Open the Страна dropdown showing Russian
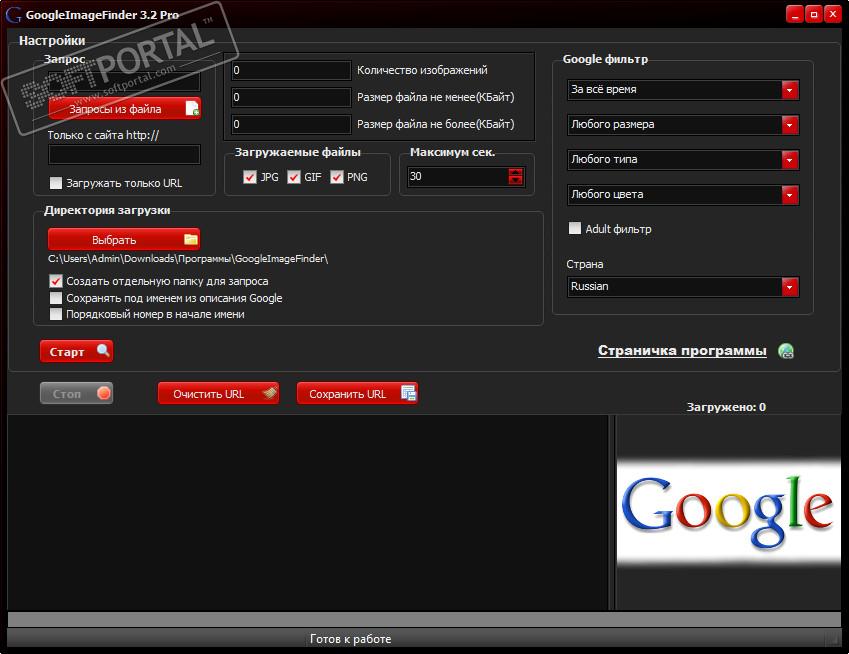849x654 pixels. coord(683,286)
